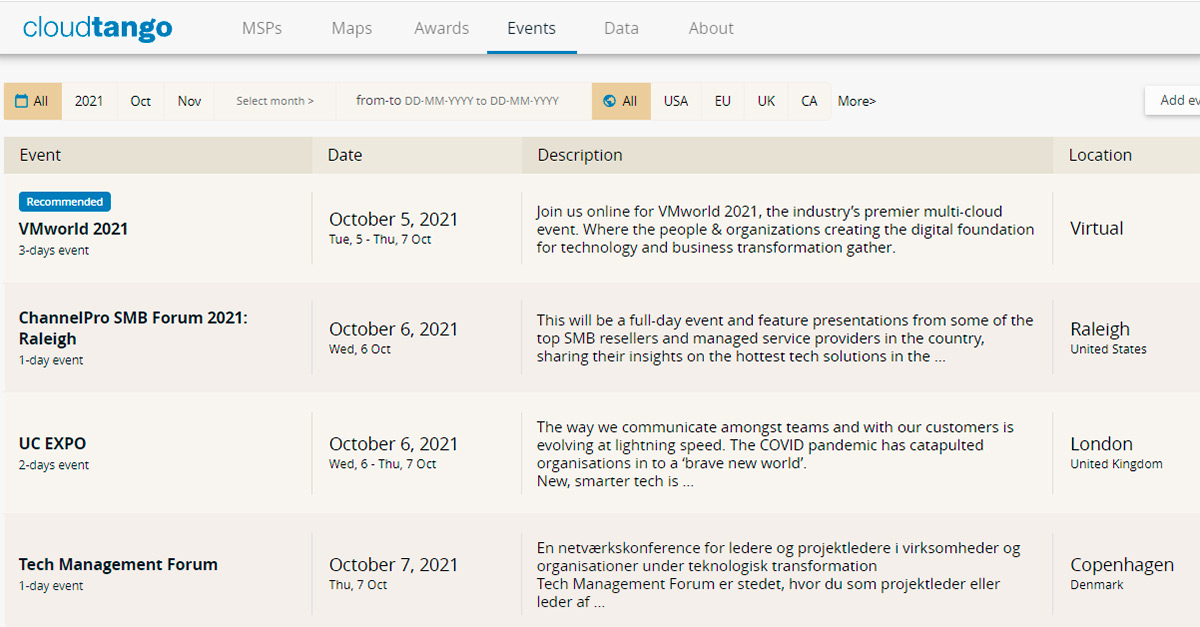
Task: Click 'Thu, 7 Oct' text
Action: tap(358, 585)
